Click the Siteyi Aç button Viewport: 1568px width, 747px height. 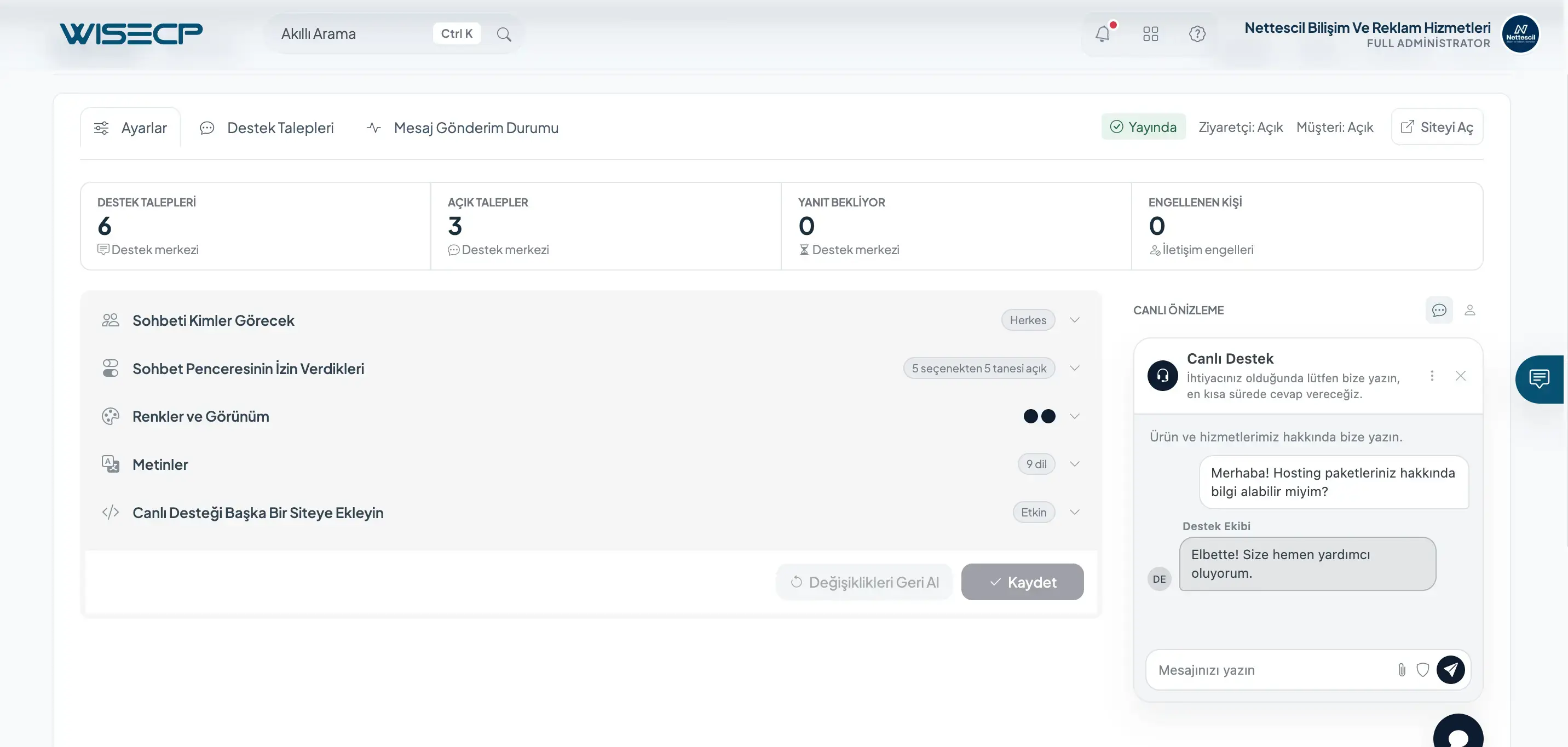[x=1437, y=127]
